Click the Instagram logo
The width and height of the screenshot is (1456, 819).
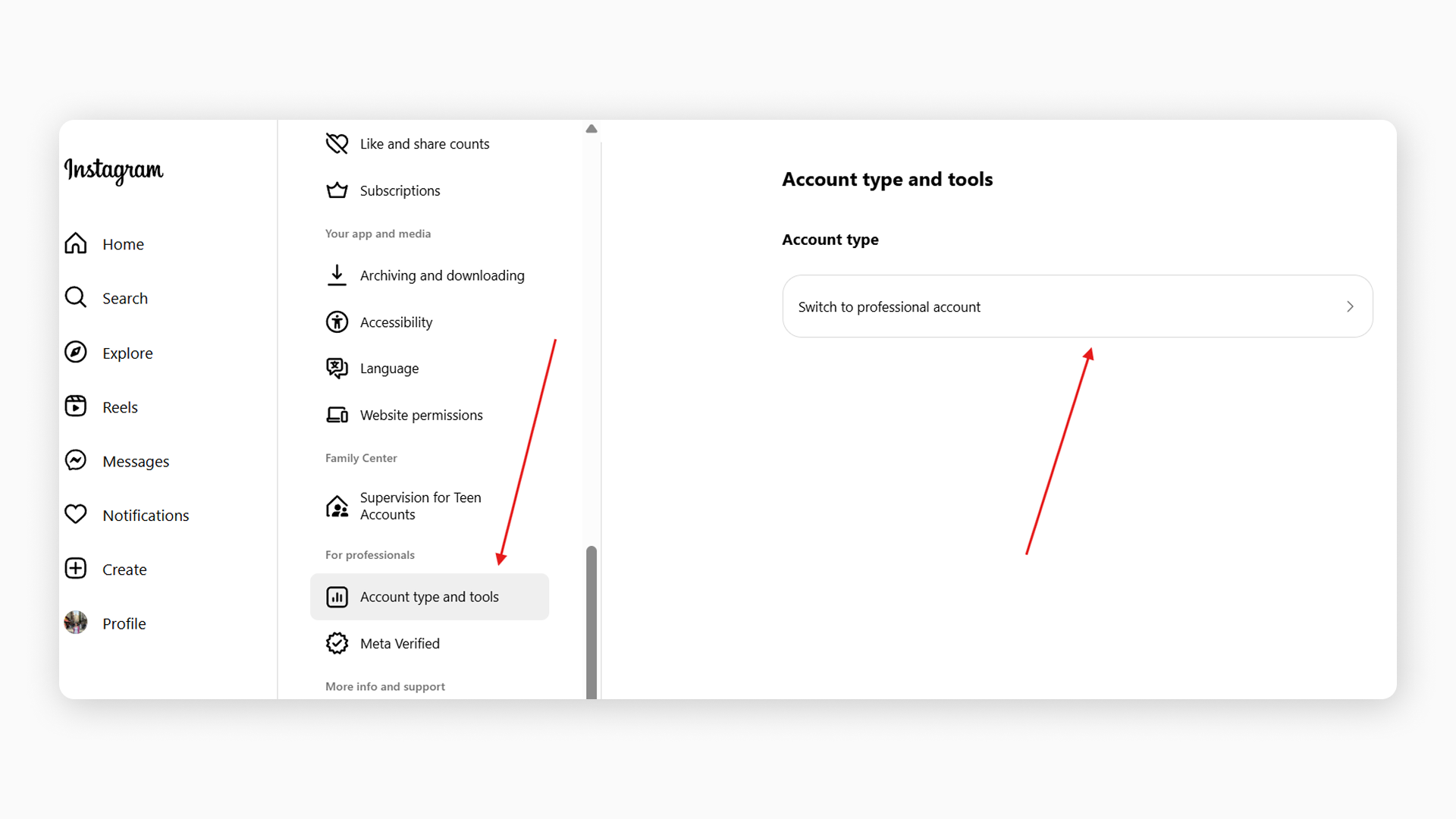[x=114, y=171]
